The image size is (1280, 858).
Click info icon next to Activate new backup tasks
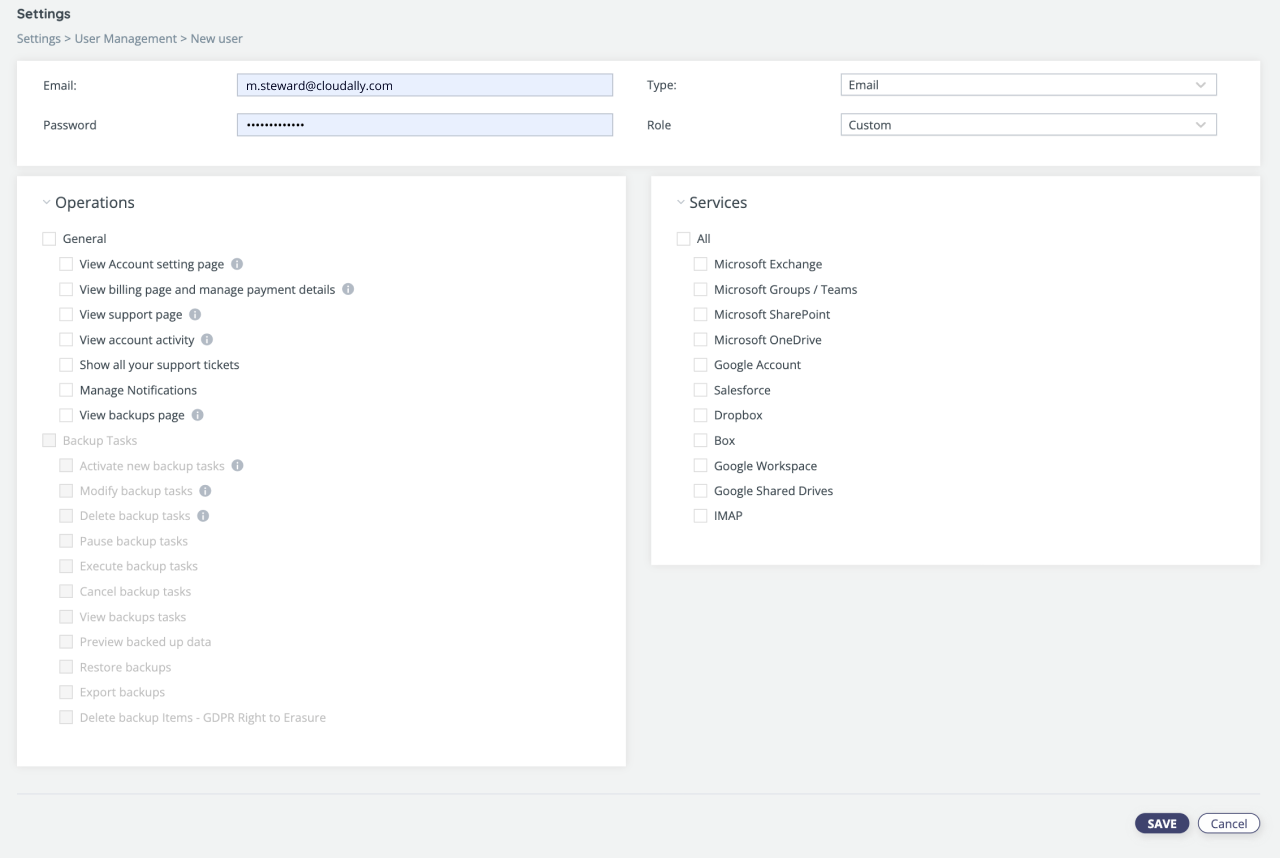[237, 466]
